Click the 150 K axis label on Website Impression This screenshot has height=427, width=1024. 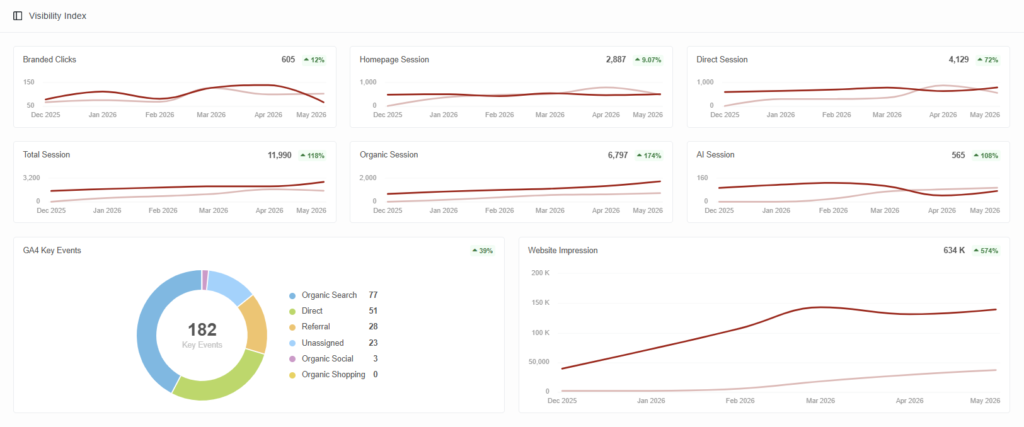point(541,302)
